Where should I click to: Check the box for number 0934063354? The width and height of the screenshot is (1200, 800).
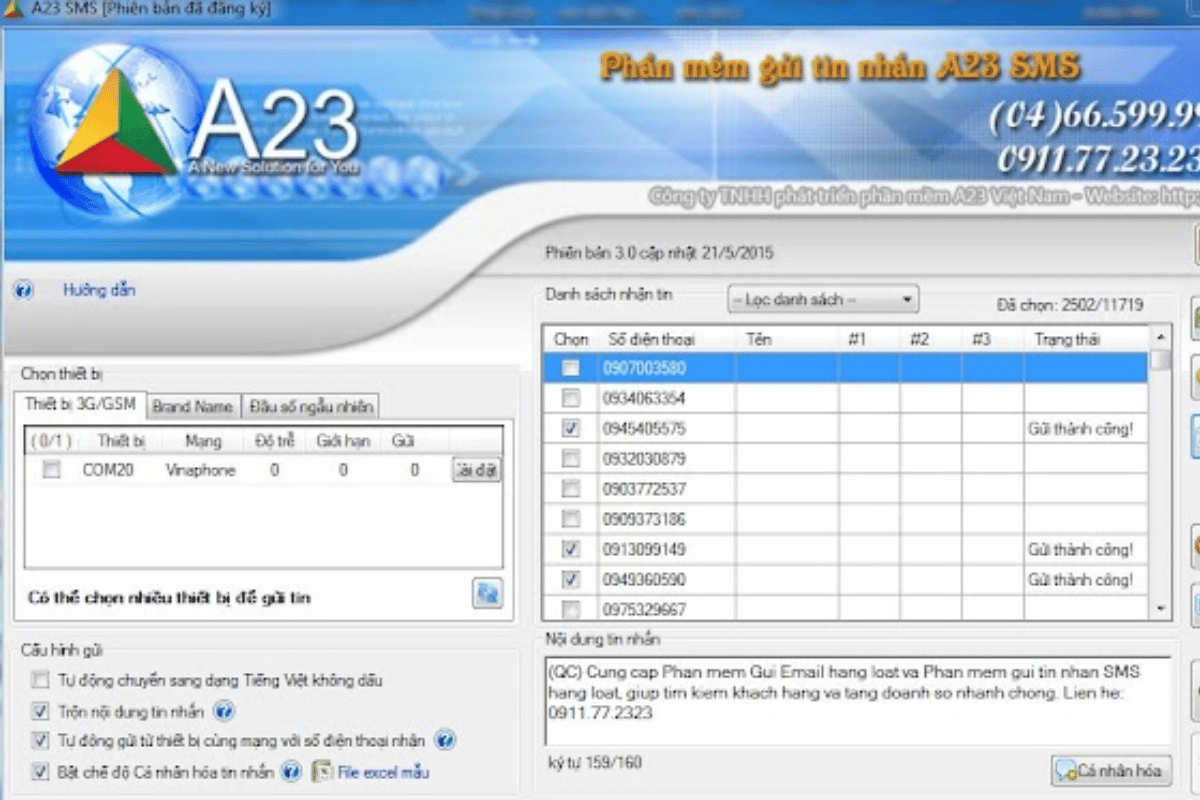tap(570, 398)
